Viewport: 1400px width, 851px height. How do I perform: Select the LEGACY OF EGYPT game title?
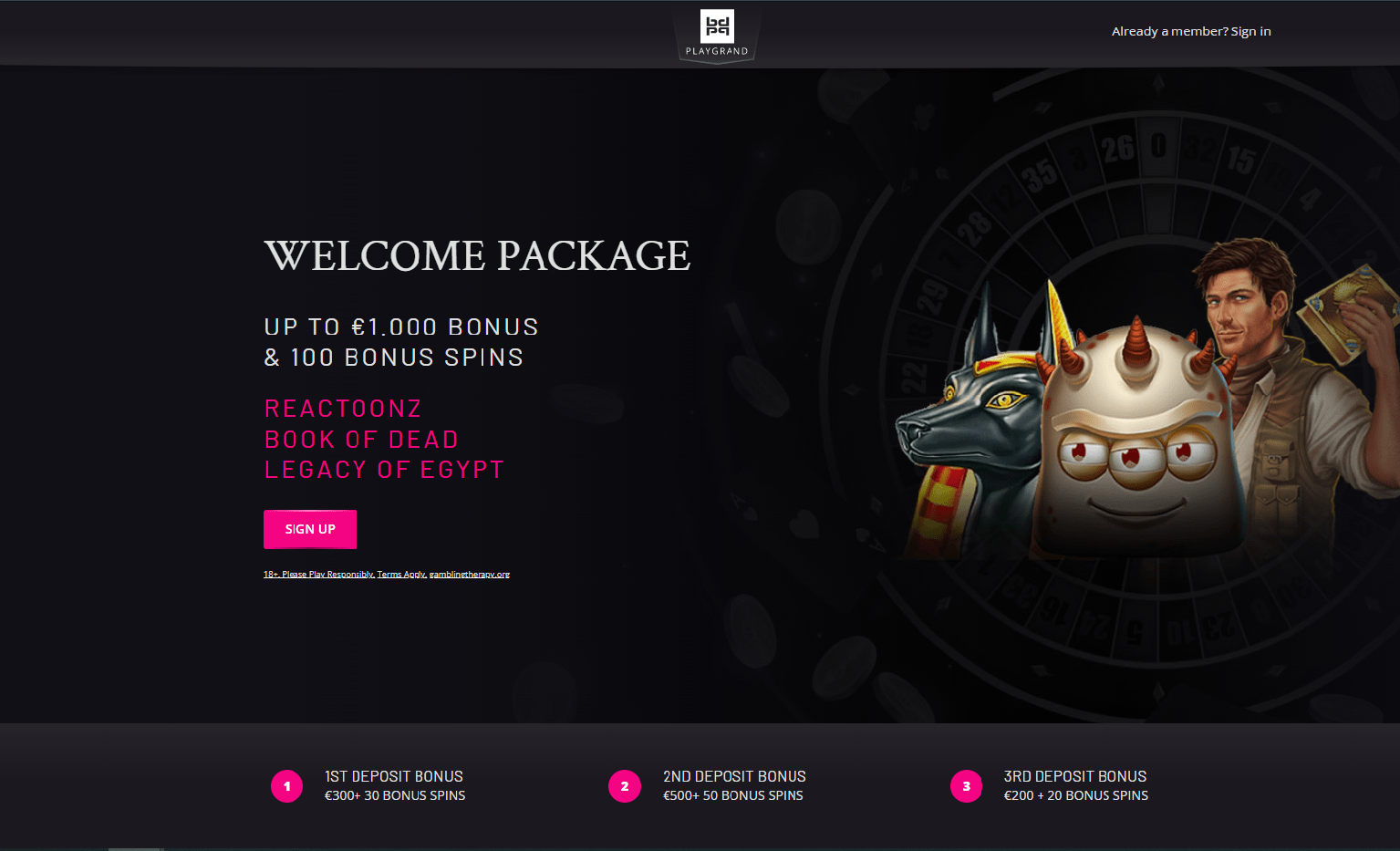click(x=384, y=470)
